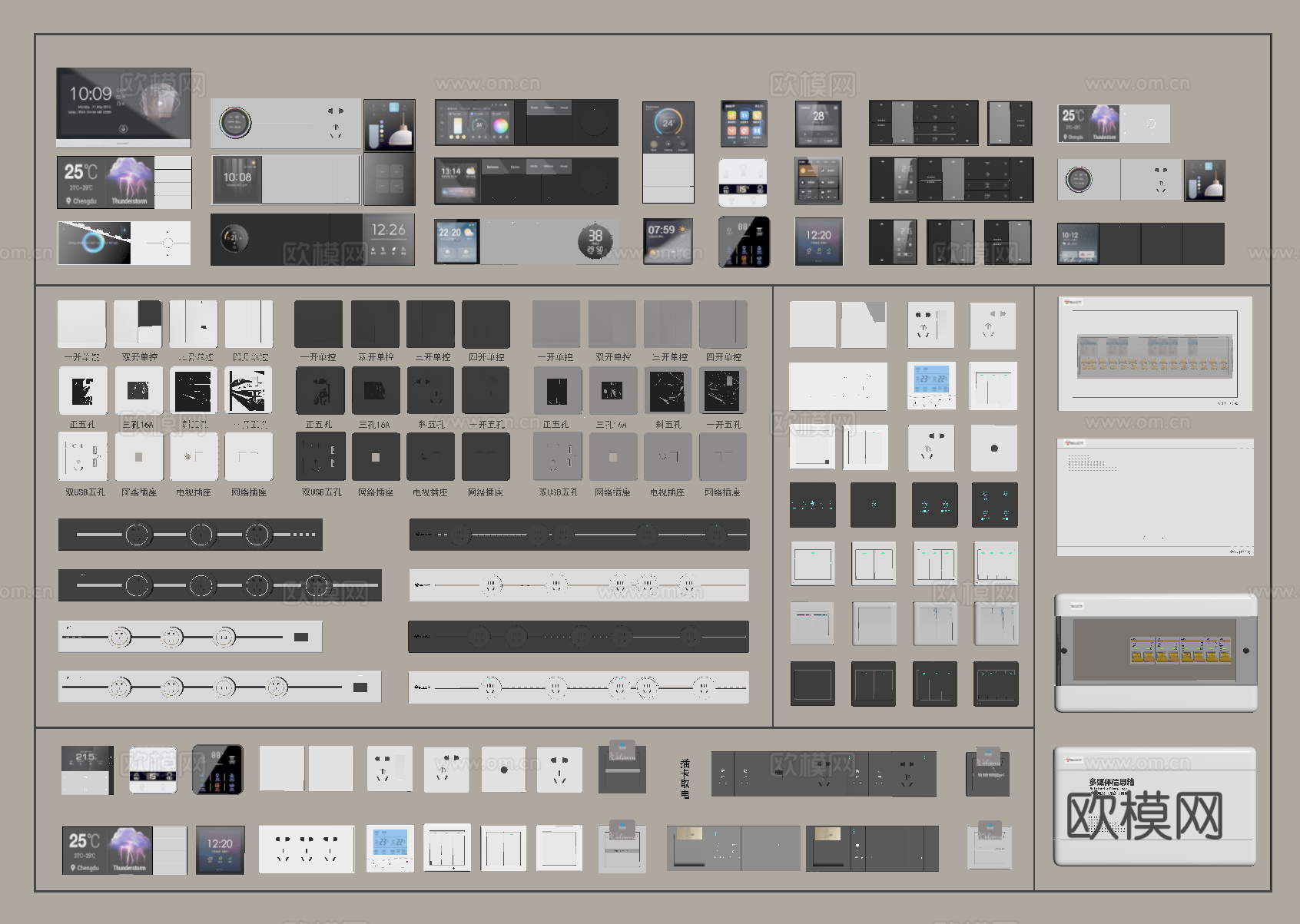This screenshot has height=924, width=1300.
Task: Select the panel displaying 07:59
Action: click(668, 240)
